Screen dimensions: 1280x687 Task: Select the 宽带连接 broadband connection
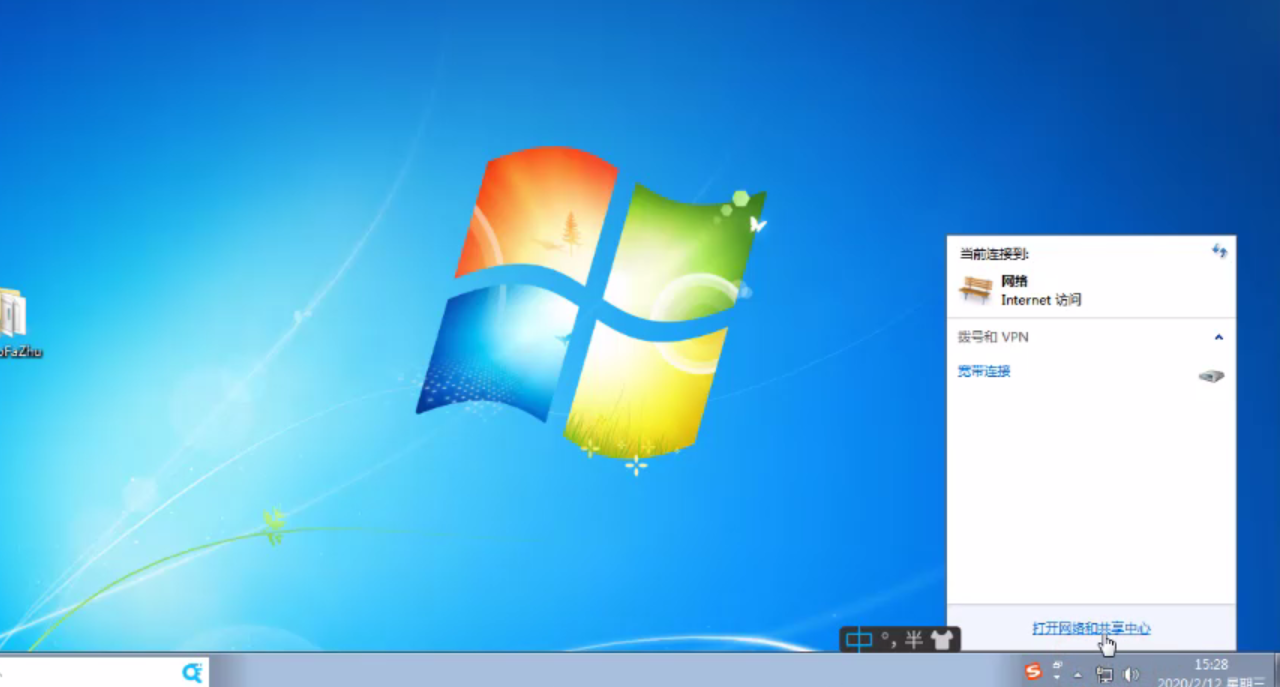pyautogui.click(x=984, y=371)
